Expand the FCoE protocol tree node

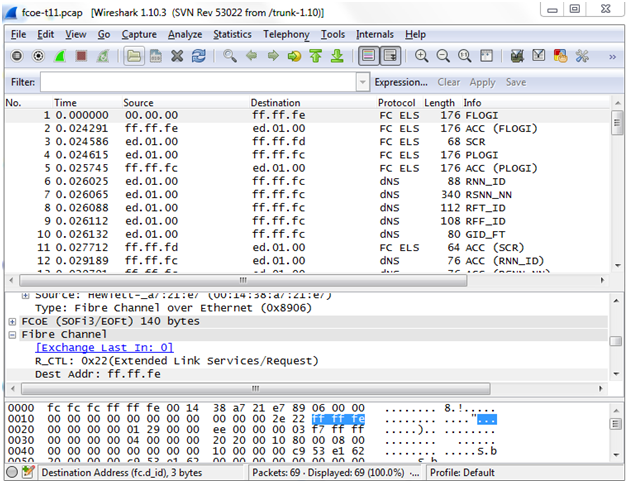tap(12, 321)
